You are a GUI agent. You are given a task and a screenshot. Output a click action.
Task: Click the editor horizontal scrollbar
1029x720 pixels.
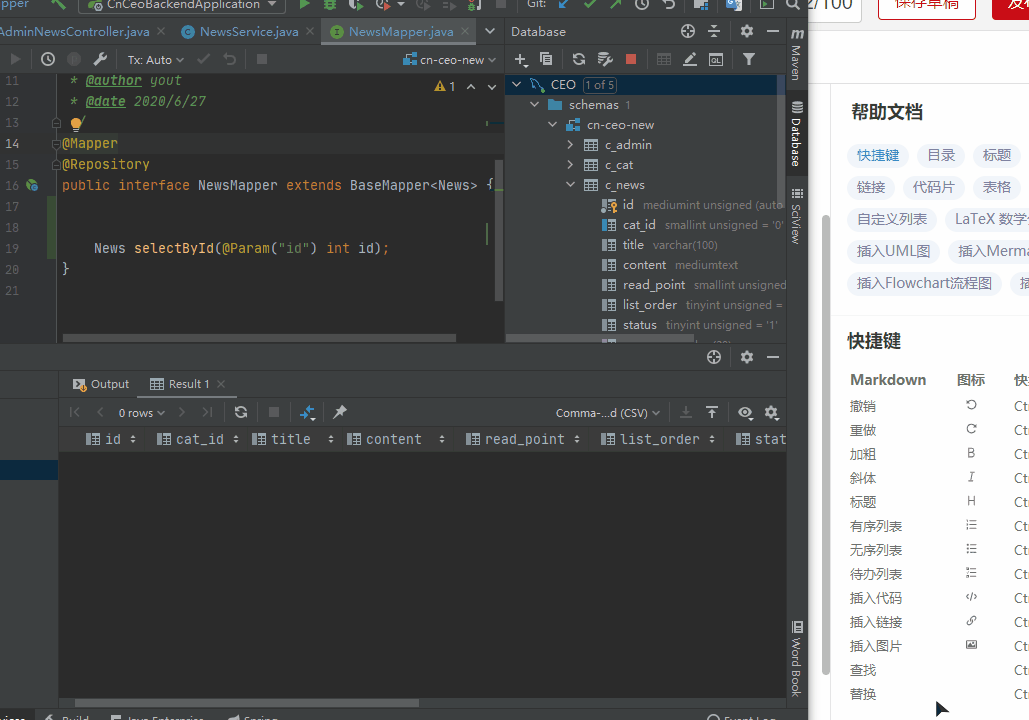point(259,338)
